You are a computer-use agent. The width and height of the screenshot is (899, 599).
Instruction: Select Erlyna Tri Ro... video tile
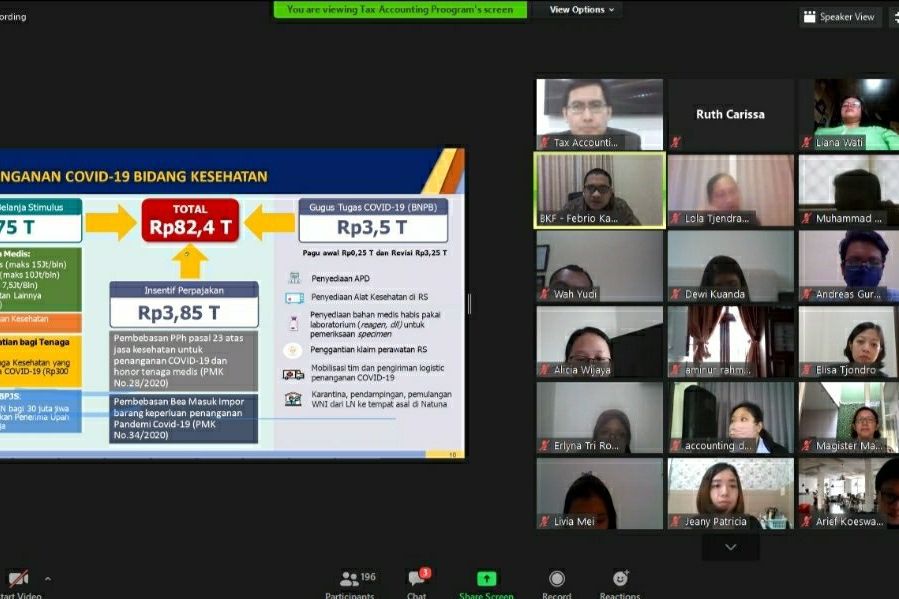pos(600,417)
